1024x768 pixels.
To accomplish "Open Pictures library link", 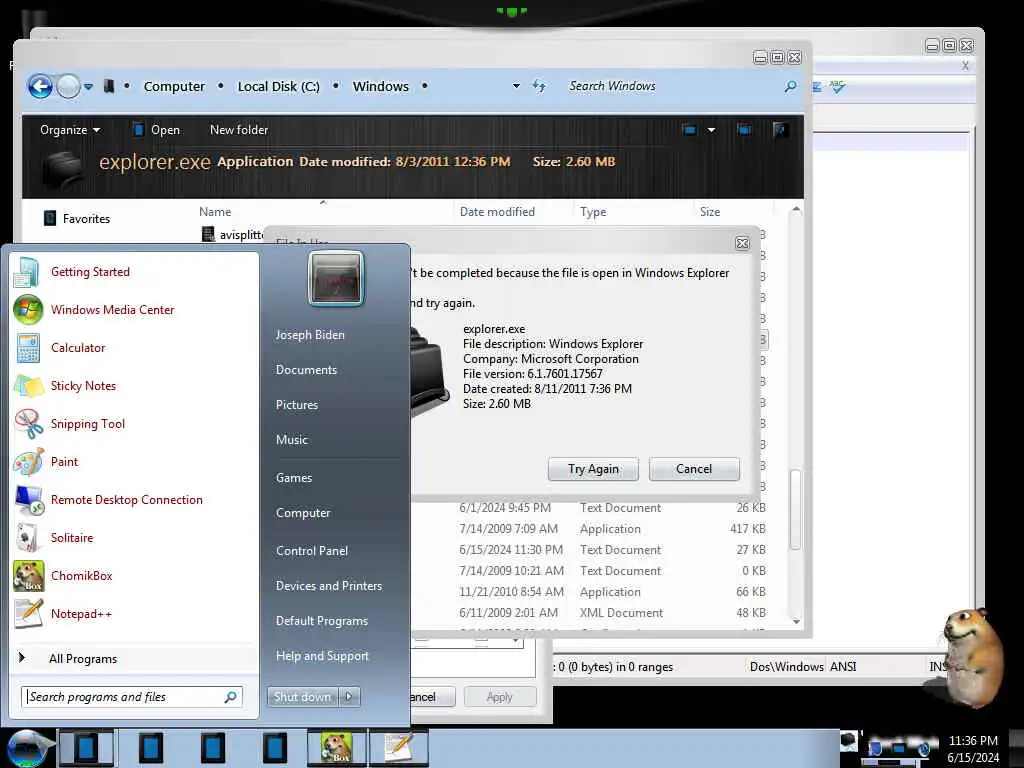I will [x=296, y=405].
